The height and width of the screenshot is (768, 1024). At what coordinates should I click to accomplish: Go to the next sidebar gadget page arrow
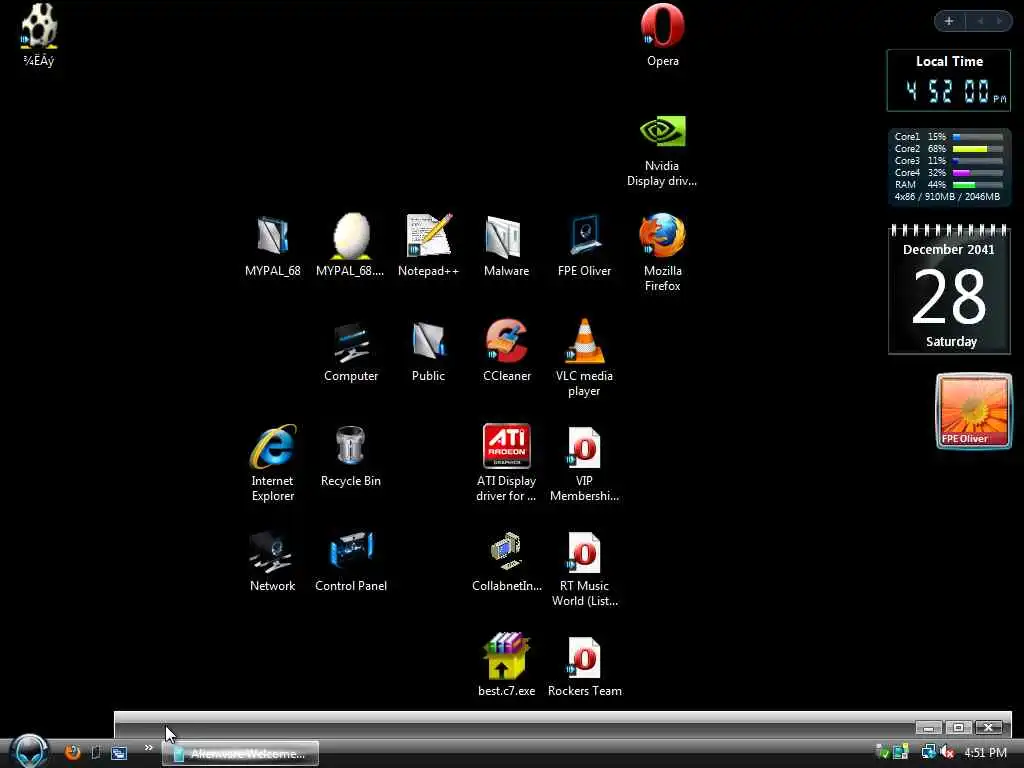[999, 21]
